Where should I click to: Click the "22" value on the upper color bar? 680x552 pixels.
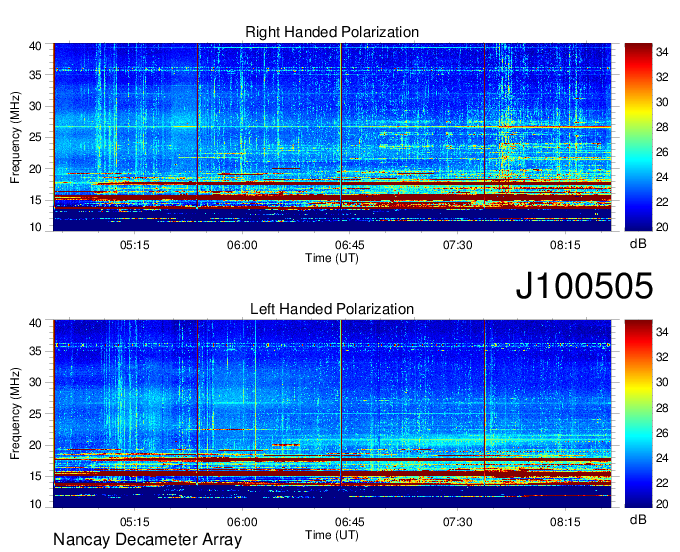(x=662, y=202)
